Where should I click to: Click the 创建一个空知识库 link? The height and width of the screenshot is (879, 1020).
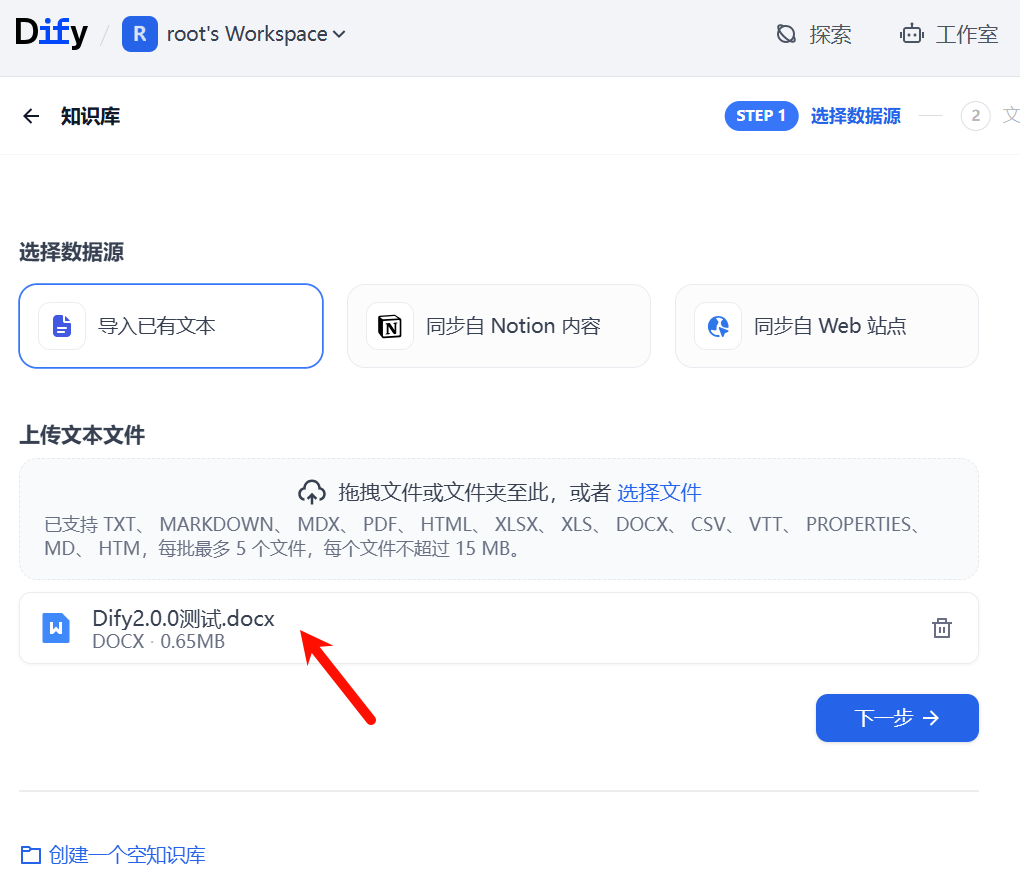pyautogui.click(x=127, y=855)
